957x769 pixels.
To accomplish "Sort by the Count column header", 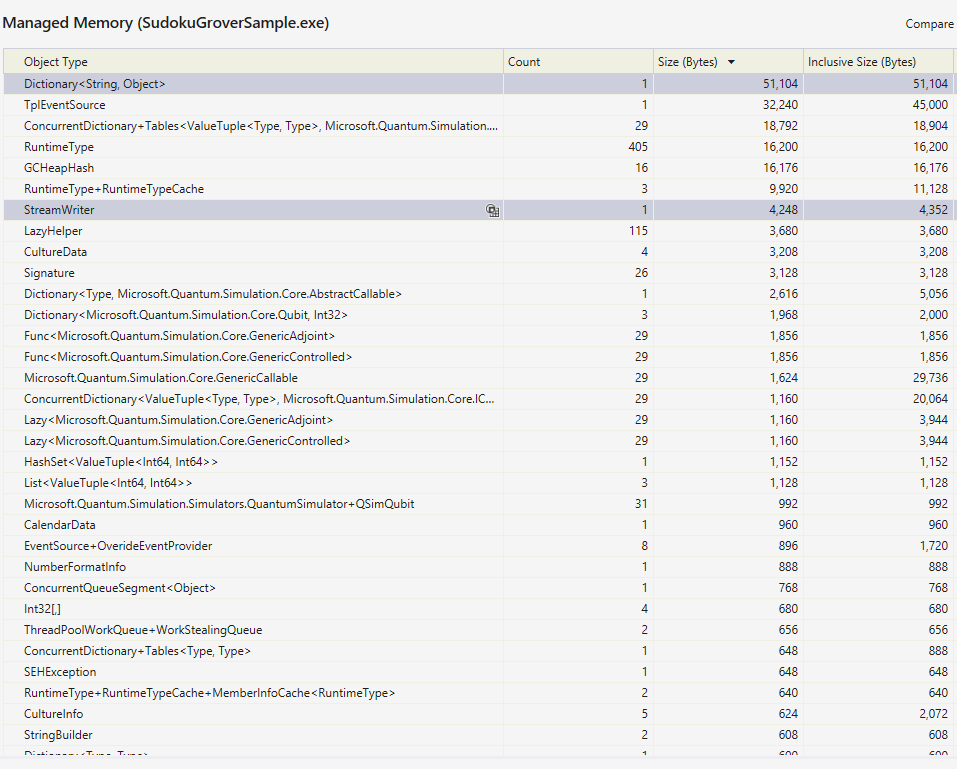I will 578,62.
